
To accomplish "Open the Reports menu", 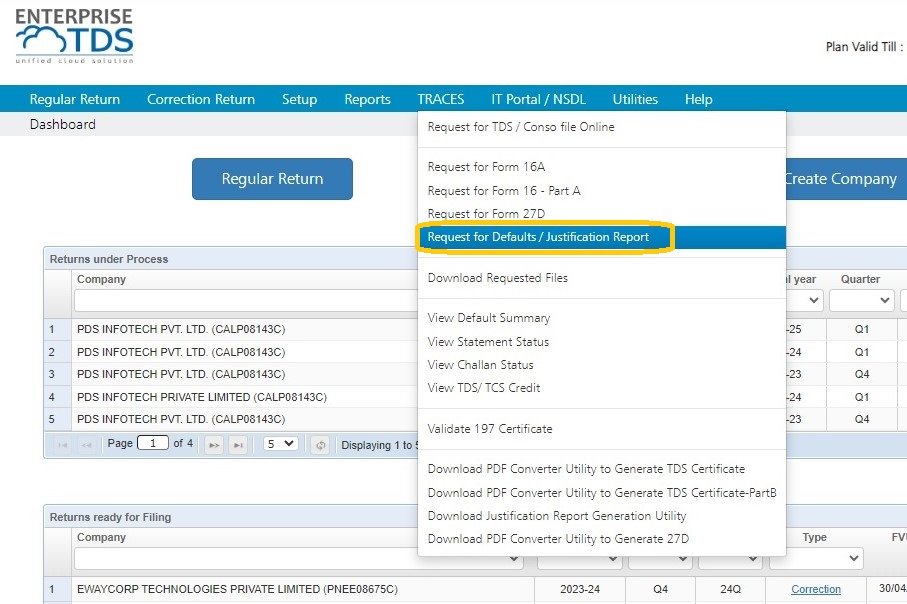I will (x=367, y=99).
